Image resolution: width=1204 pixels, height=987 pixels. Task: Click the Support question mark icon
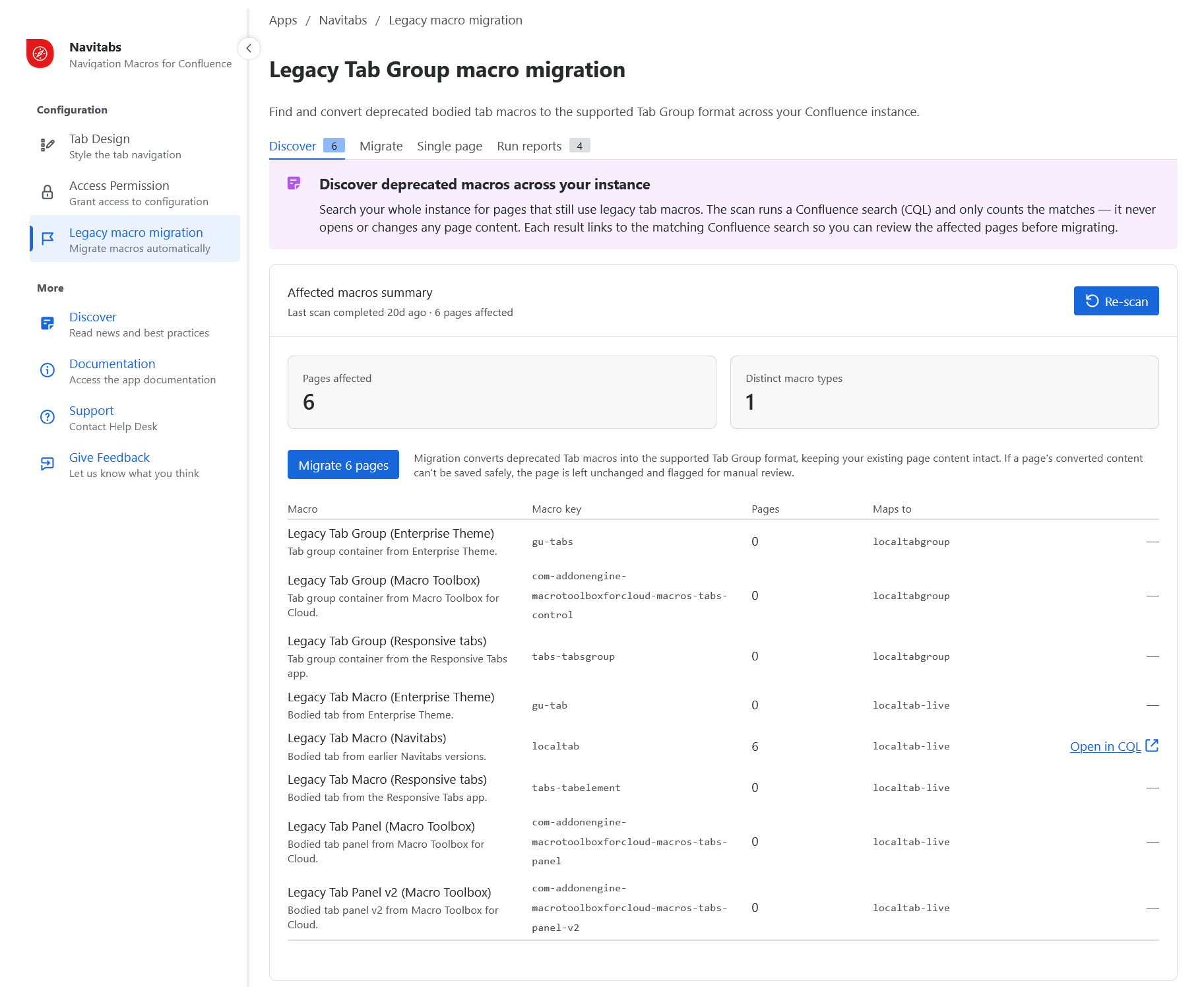pyautogui.click(x=48, y=417)
